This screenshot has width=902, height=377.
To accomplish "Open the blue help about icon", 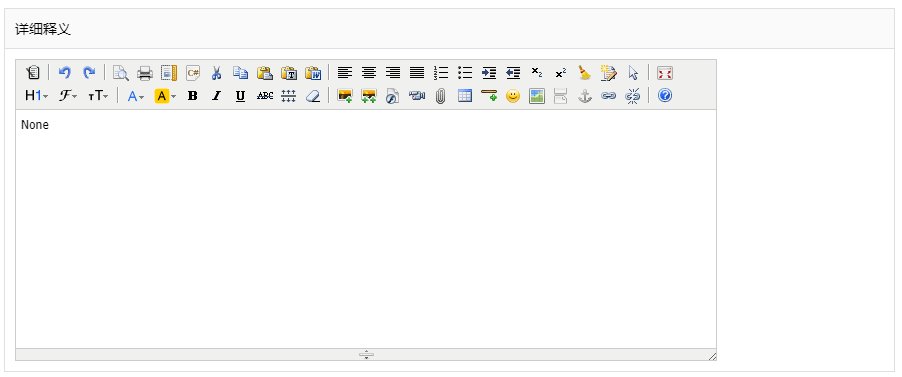I will tap(665, 96).
